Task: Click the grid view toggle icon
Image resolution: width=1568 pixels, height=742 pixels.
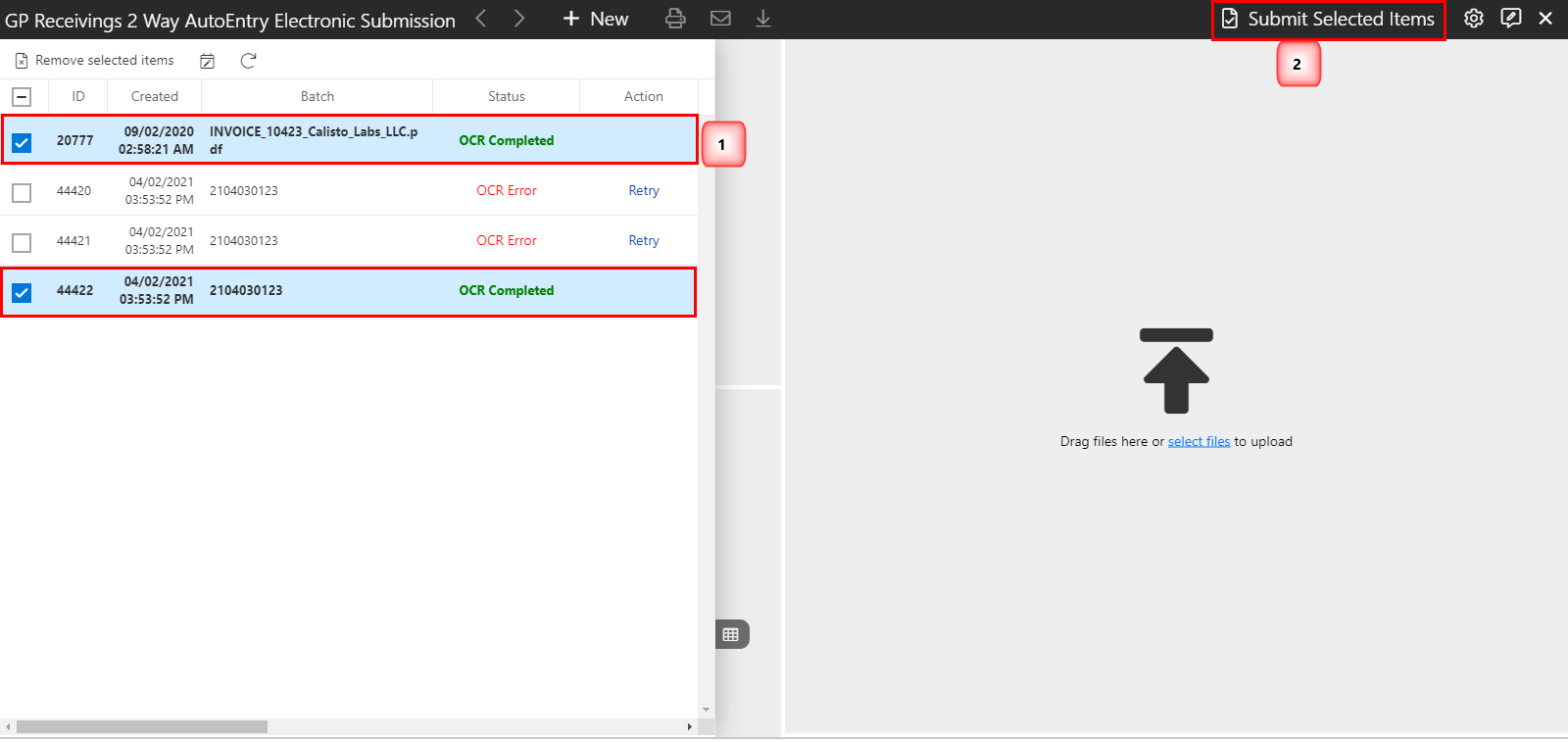Action: click(x=731, y=634)
